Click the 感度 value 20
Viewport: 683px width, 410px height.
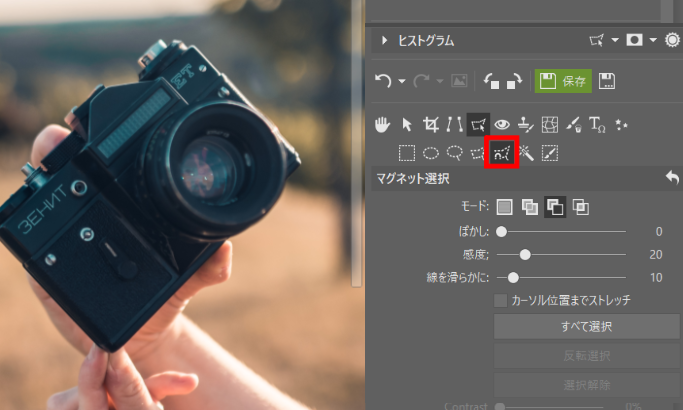[x=656, y=254]
